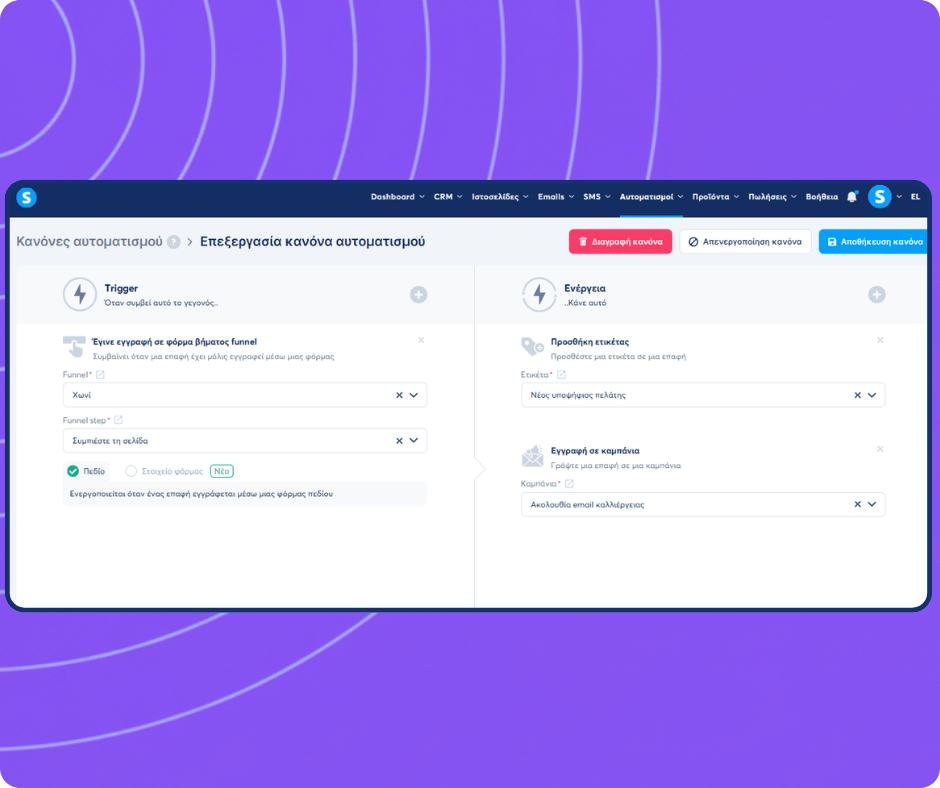940x788 pixels.
Task: Open the CRM menu
Action: [x=448, y=197]
